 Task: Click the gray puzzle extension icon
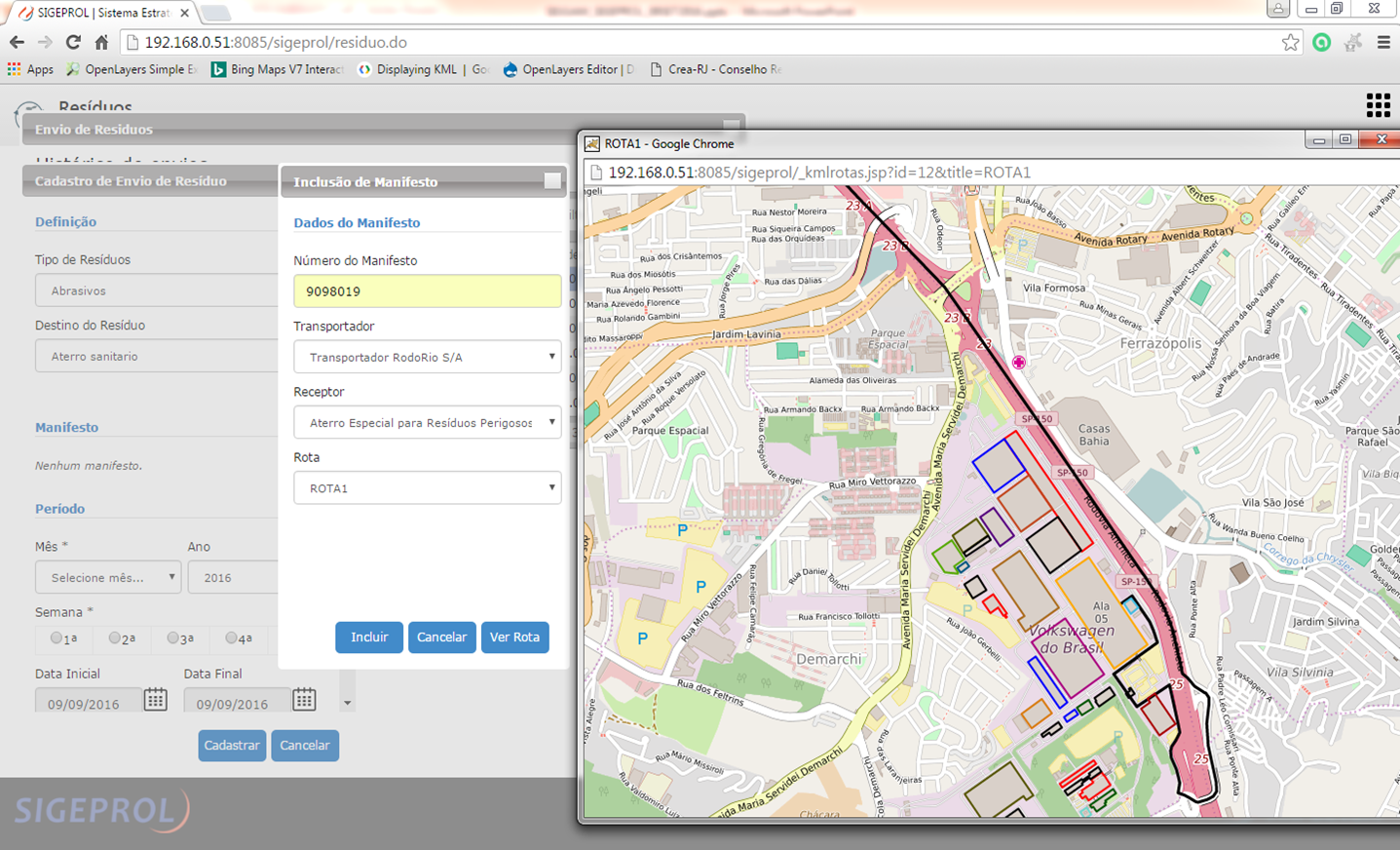[1352, 42]
